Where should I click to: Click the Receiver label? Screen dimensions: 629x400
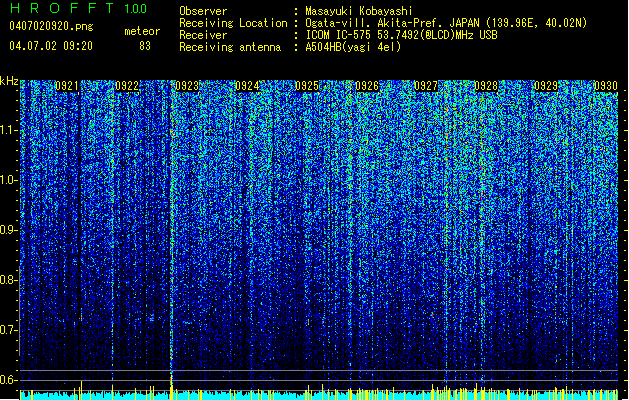(203, 35)
